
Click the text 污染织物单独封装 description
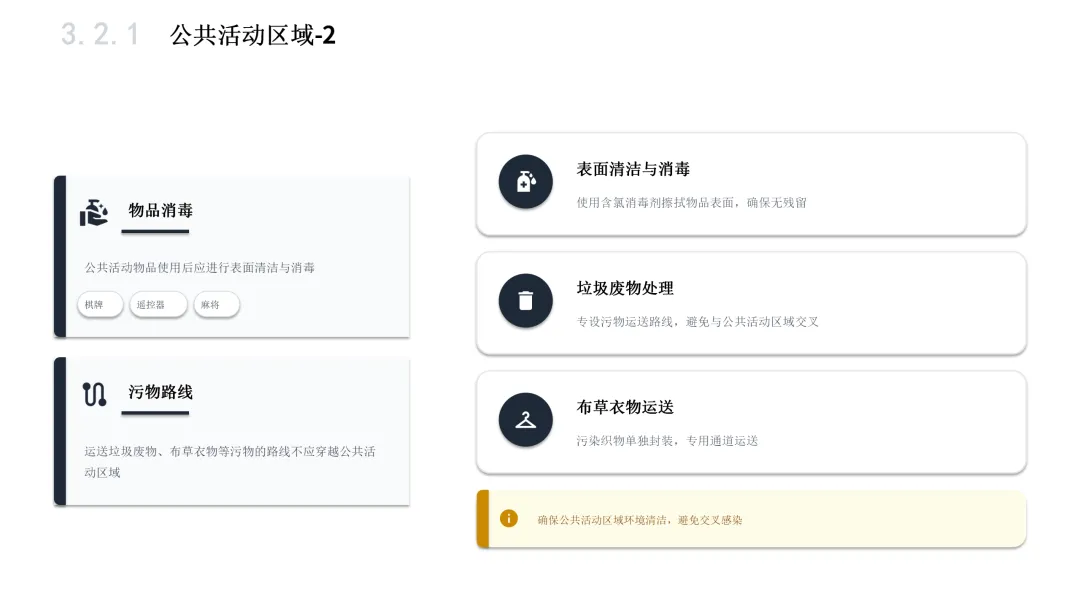coord(625,441)
